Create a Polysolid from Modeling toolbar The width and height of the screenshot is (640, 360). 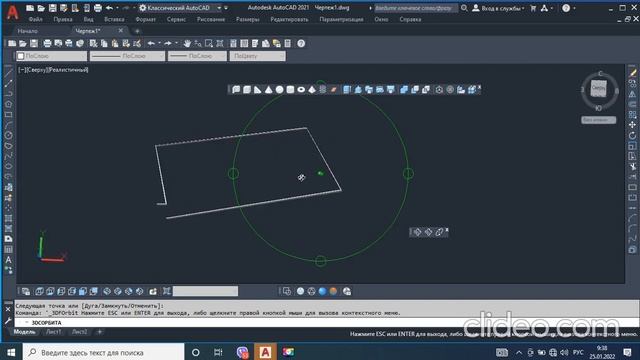click(x=236, y=89)
